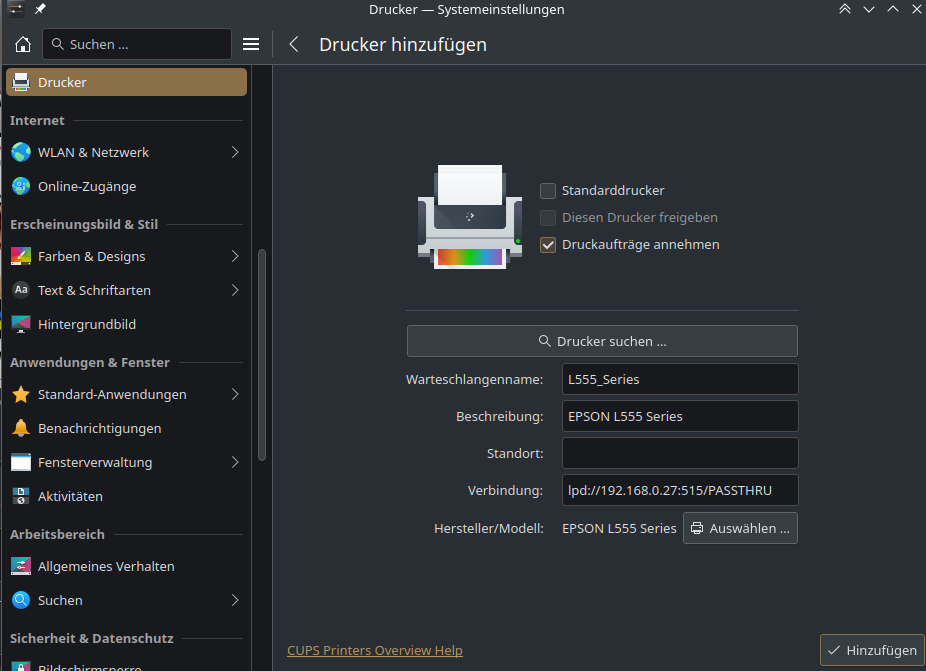Open the hamburger menu next to the search field

(x=251, y=44)
